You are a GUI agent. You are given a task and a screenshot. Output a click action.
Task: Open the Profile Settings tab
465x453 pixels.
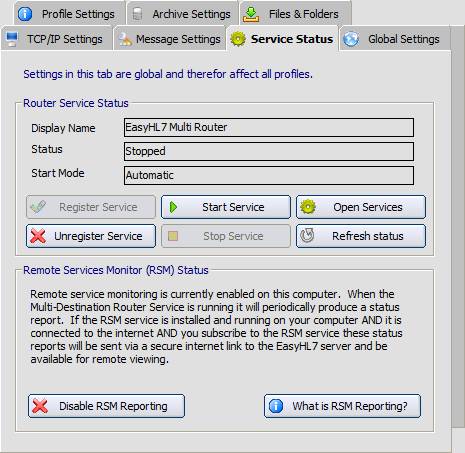coord(70,14)
